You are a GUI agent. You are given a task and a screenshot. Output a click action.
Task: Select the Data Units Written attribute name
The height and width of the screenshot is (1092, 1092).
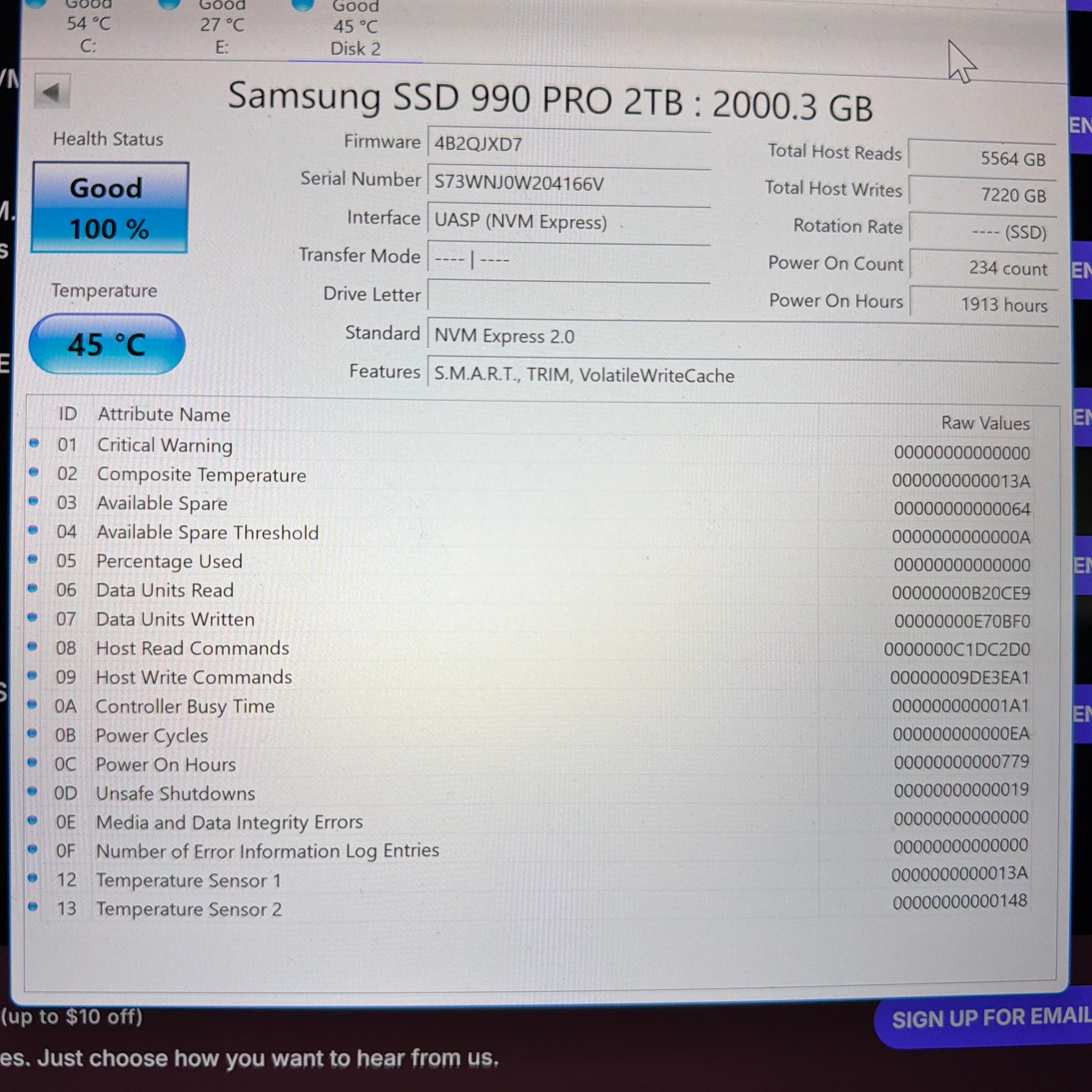[175, 620]
